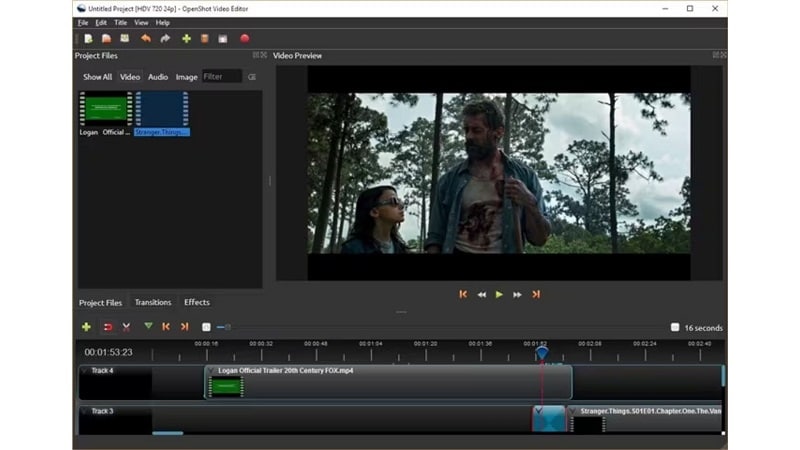Switch to the Transitions tab

click(x=153, y=302)
